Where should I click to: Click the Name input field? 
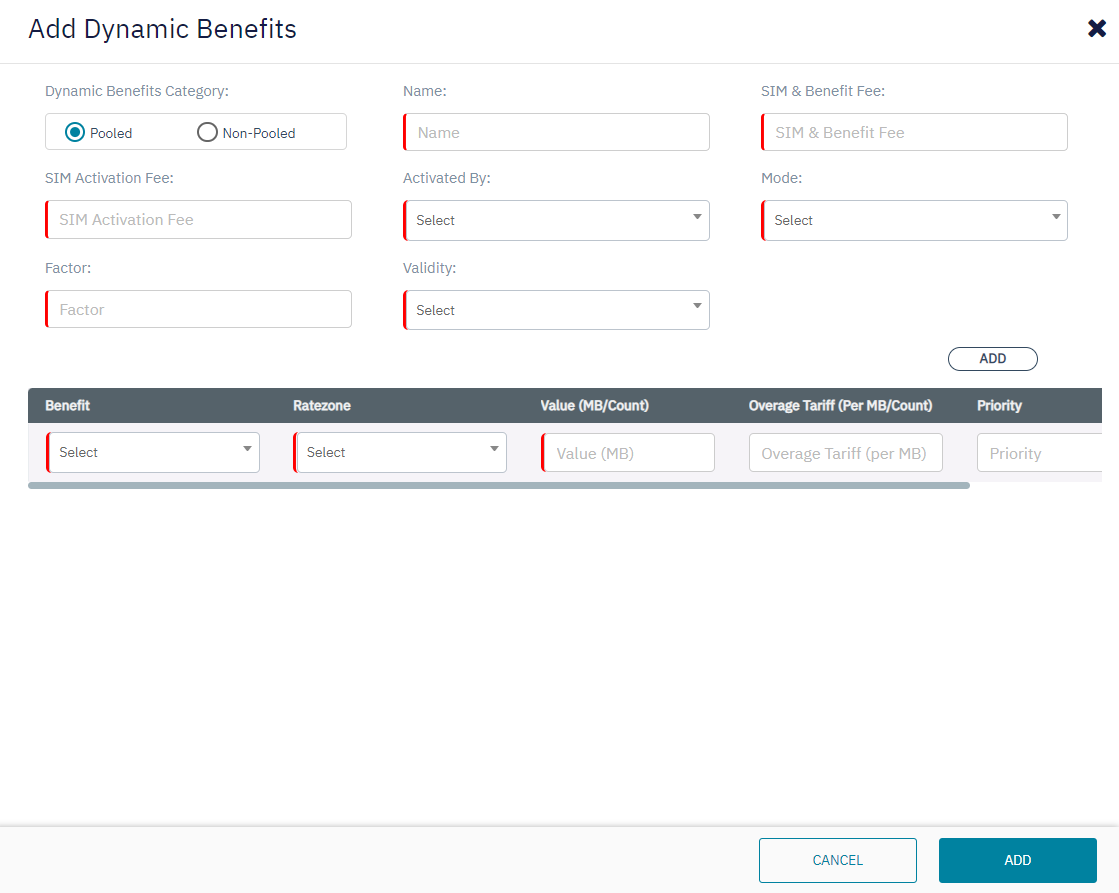556,132
